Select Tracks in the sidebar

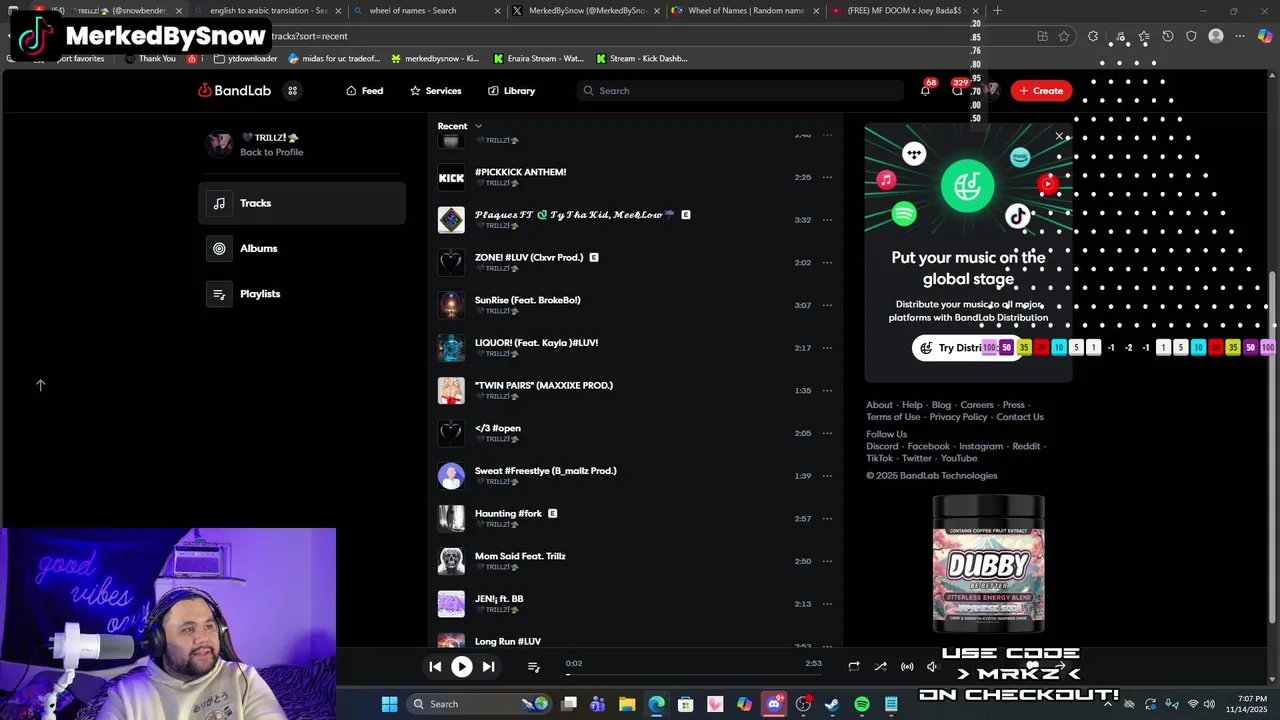pyautogui.click(x=302, y=203)
